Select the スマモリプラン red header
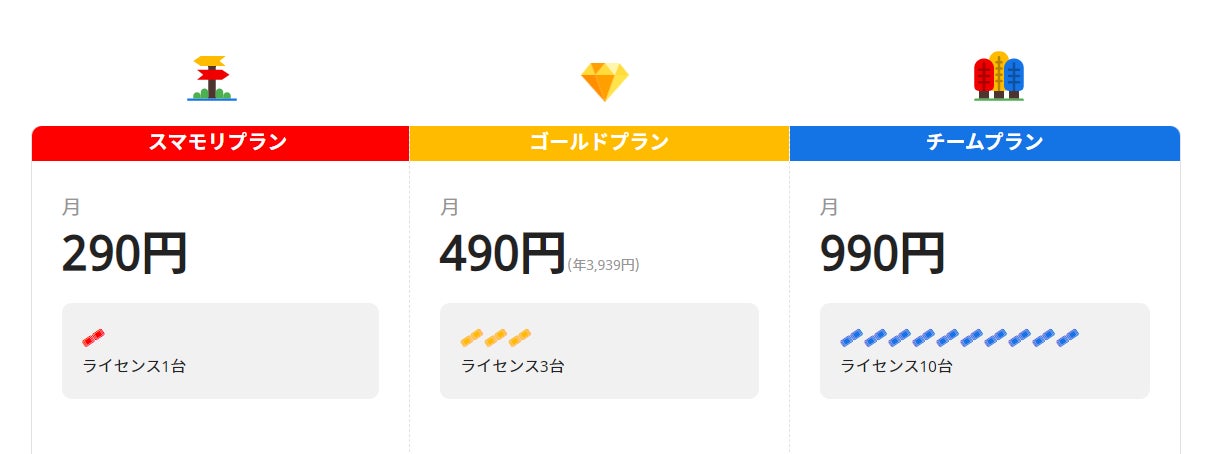The height and width of the screenshot is (454, 1218). pyautogui.click(x=220, y=143)
